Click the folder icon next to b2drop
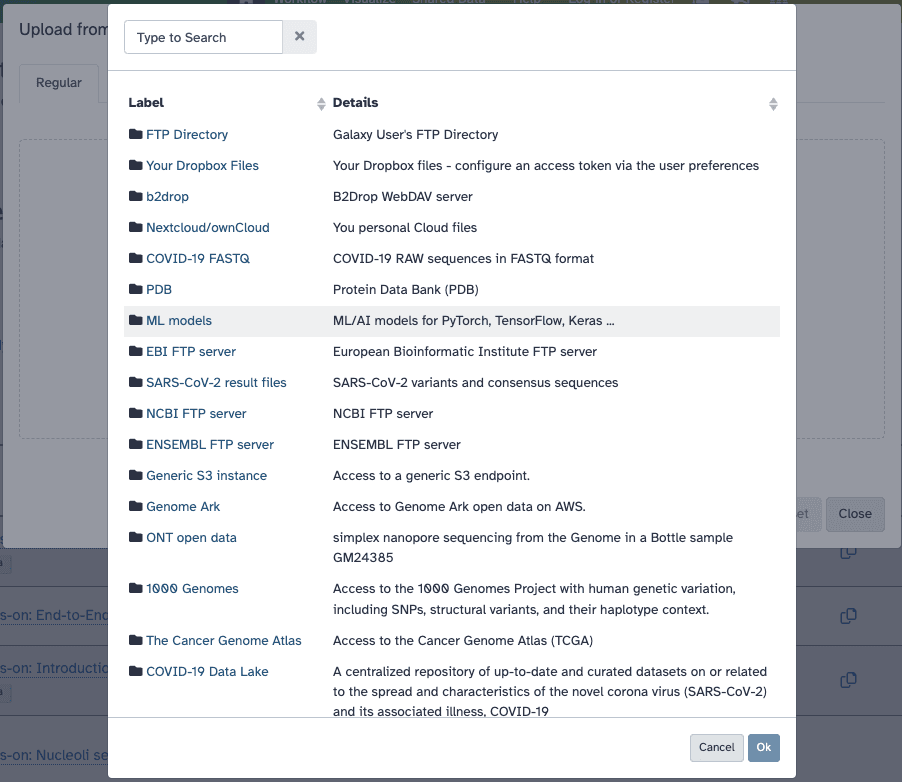902x782 pixels. pyautogui.click(x=136, y=196)
